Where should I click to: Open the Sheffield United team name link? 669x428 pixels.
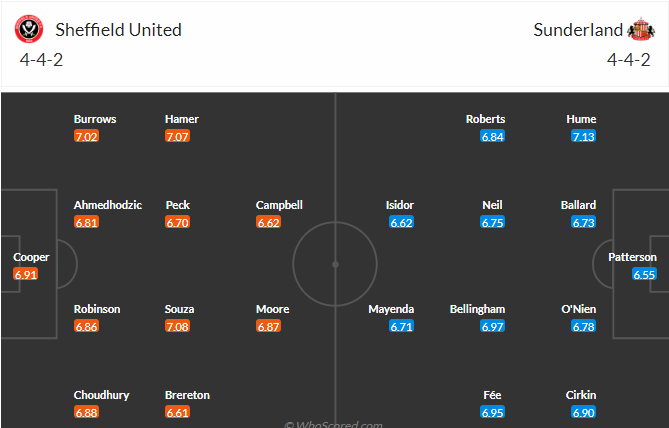118,30
